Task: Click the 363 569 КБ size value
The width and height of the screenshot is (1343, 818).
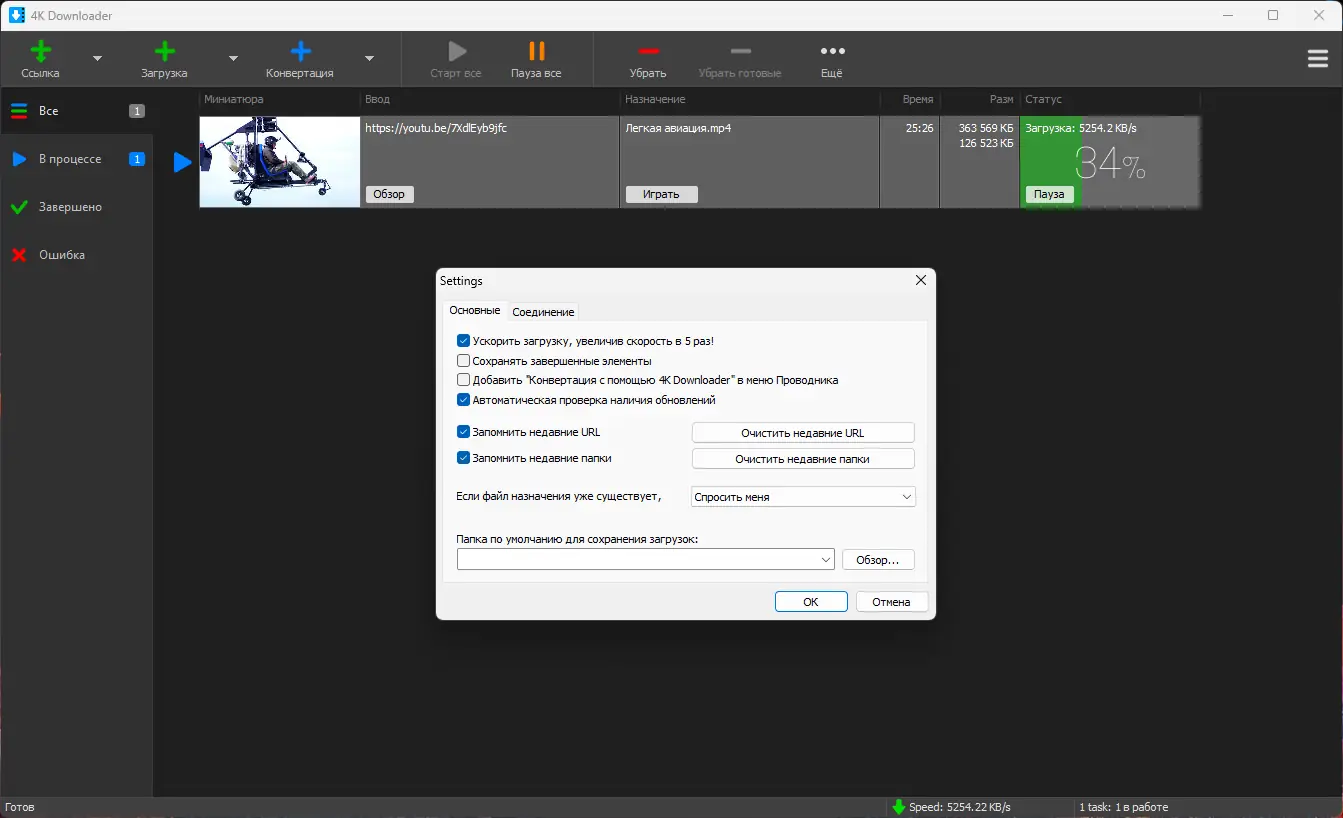Action: (986, 128)
